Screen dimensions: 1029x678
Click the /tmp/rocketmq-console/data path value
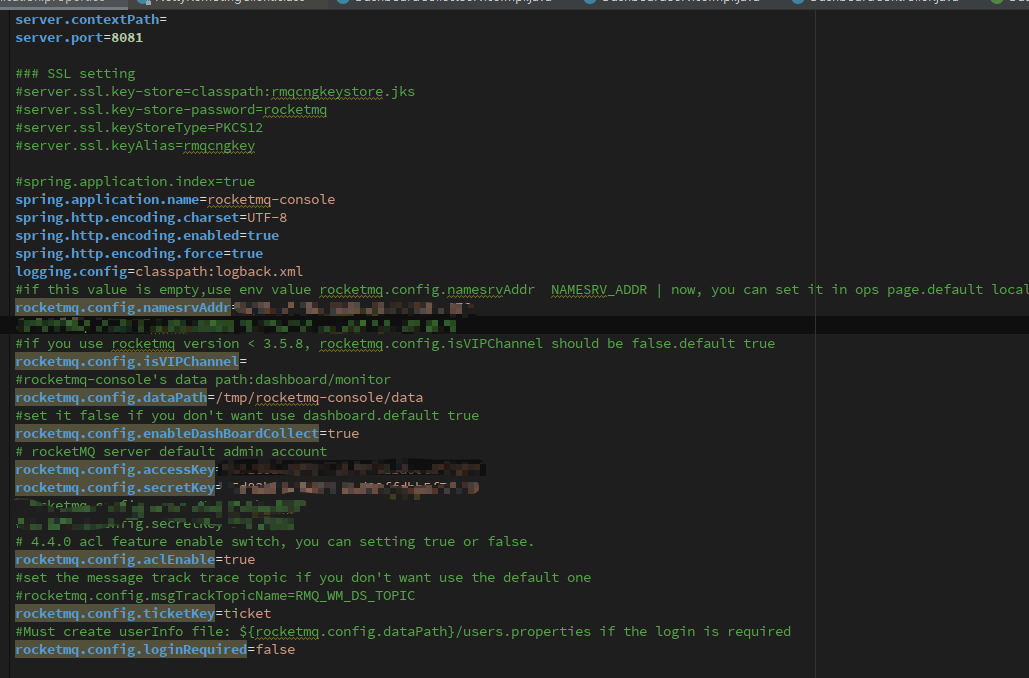point(319,397)
